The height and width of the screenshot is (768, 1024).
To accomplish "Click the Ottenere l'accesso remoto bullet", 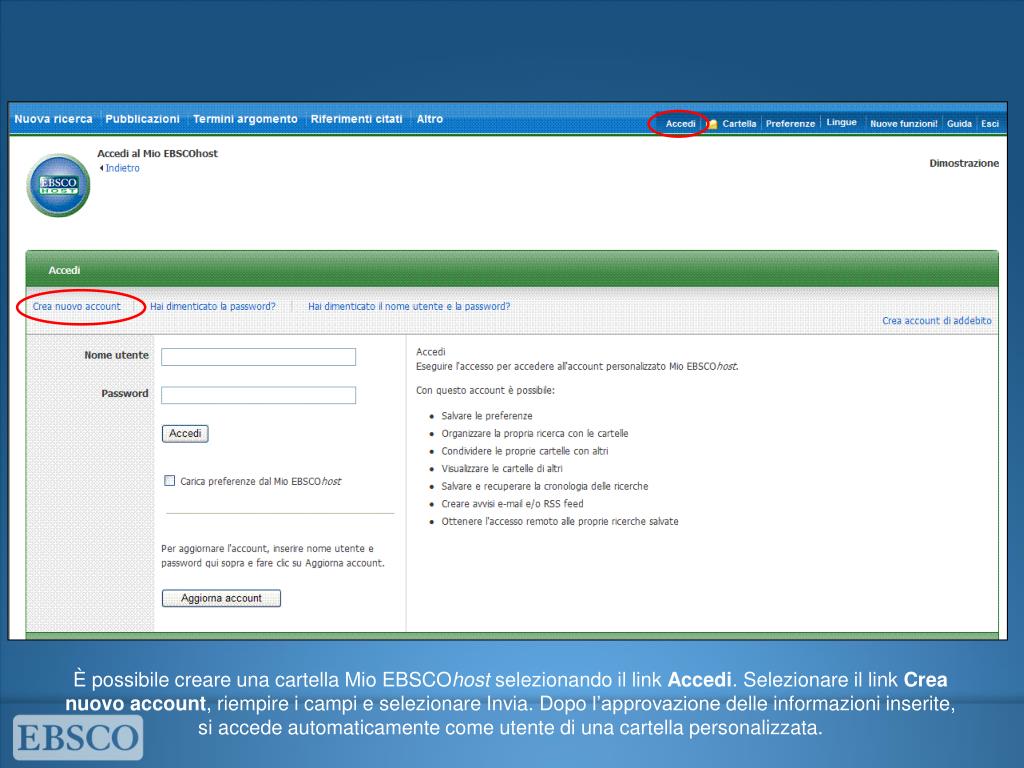I will click(x=560, y=522).
